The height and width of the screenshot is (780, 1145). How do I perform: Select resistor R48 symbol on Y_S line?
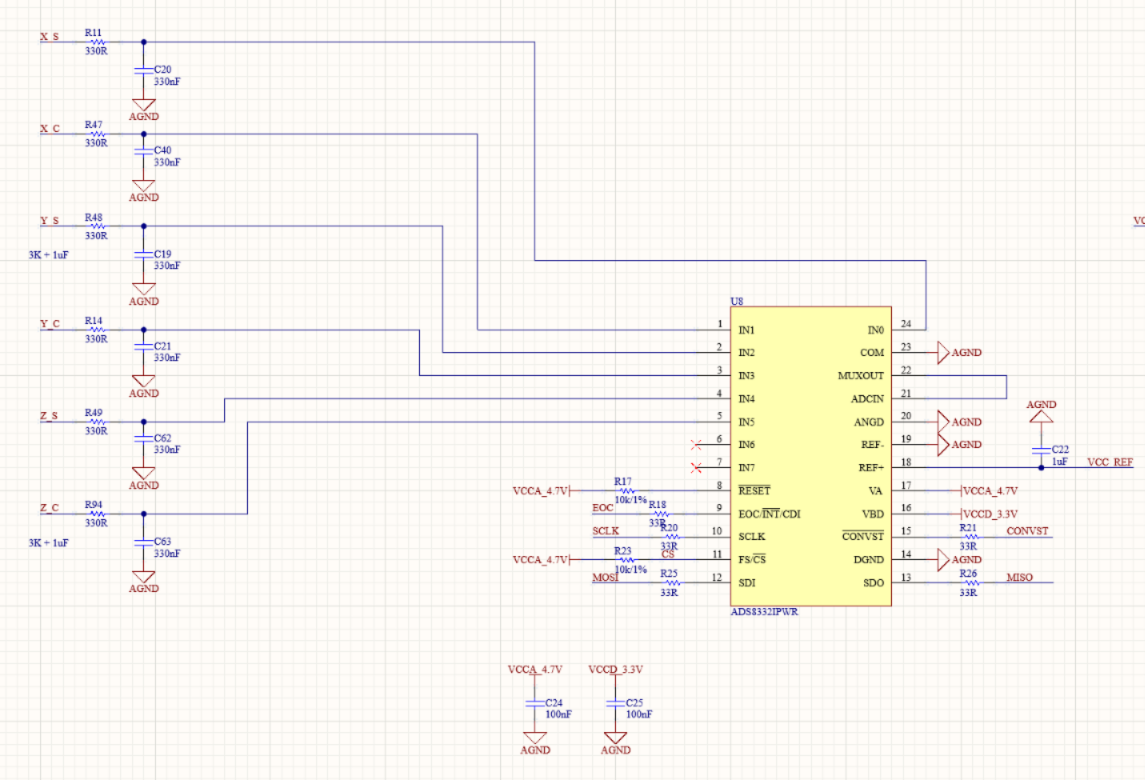coord(97,226)
